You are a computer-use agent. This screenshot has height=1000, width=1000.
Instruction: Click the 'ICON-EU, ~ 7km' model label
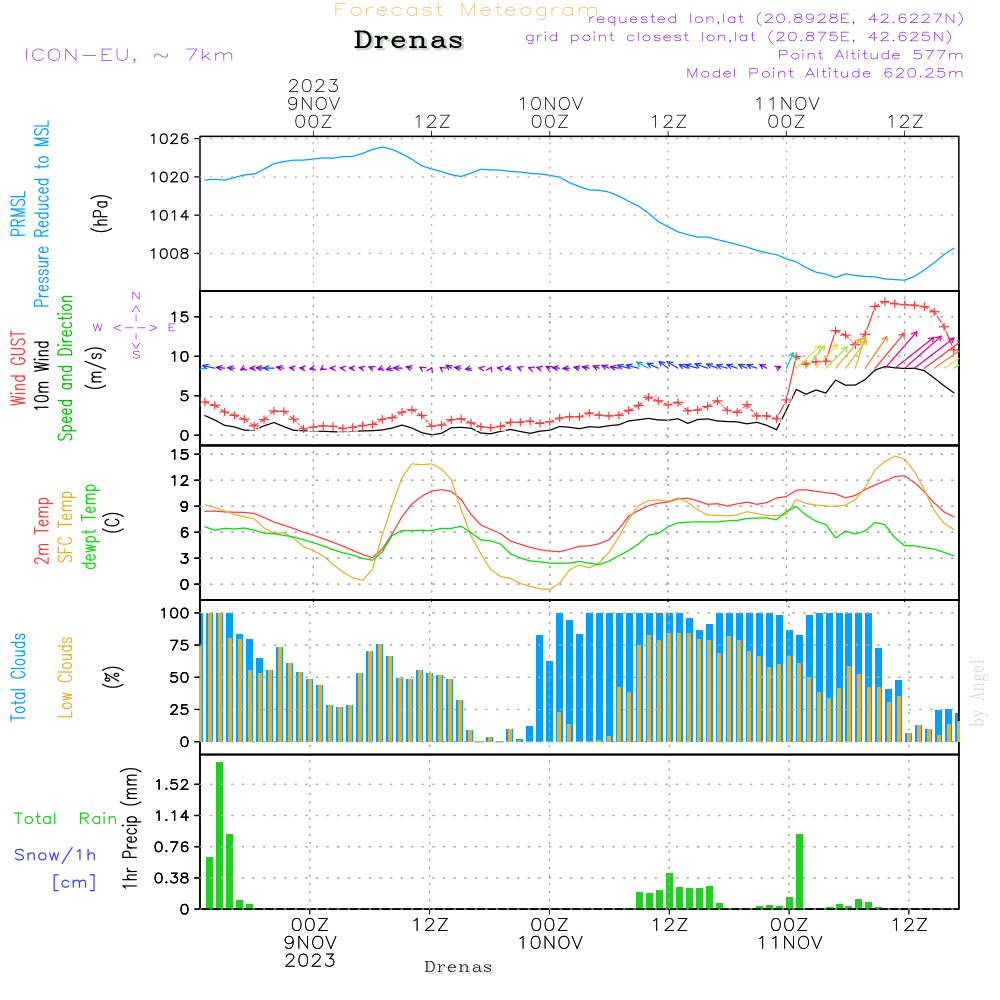pos(129,55)
